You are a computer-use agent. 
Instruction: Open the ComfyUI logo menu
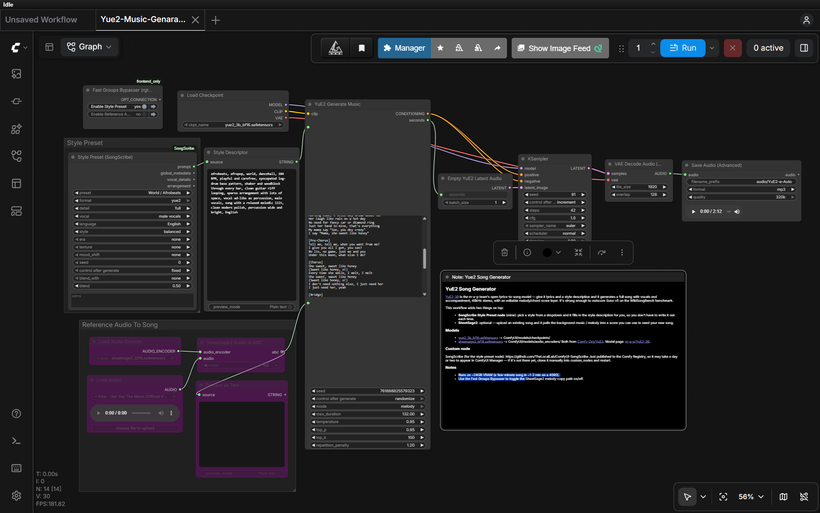point(16,48)
